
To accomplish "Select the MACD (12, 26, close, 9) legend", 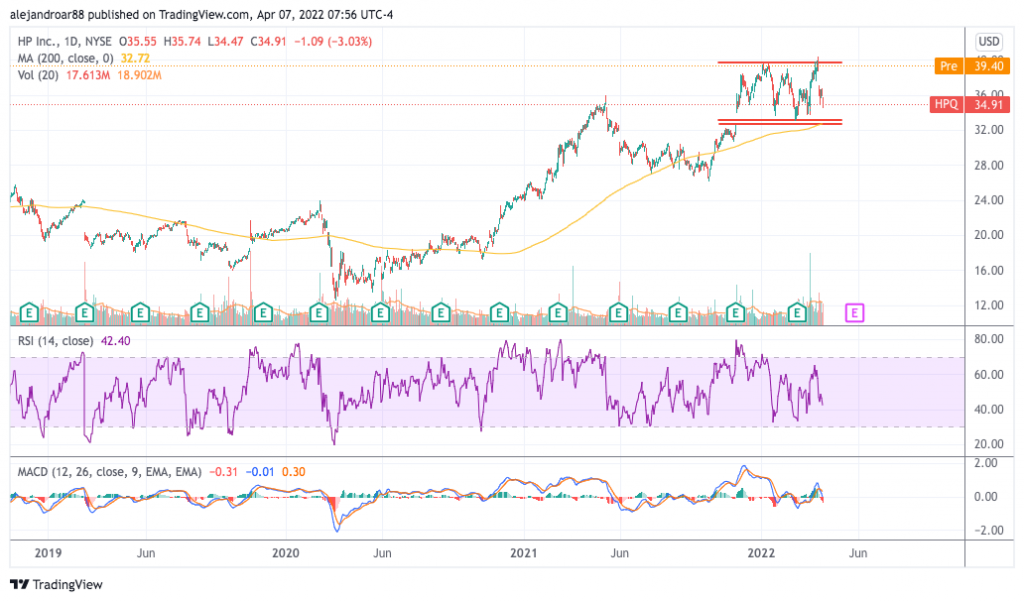I will [x=109, y=471].
